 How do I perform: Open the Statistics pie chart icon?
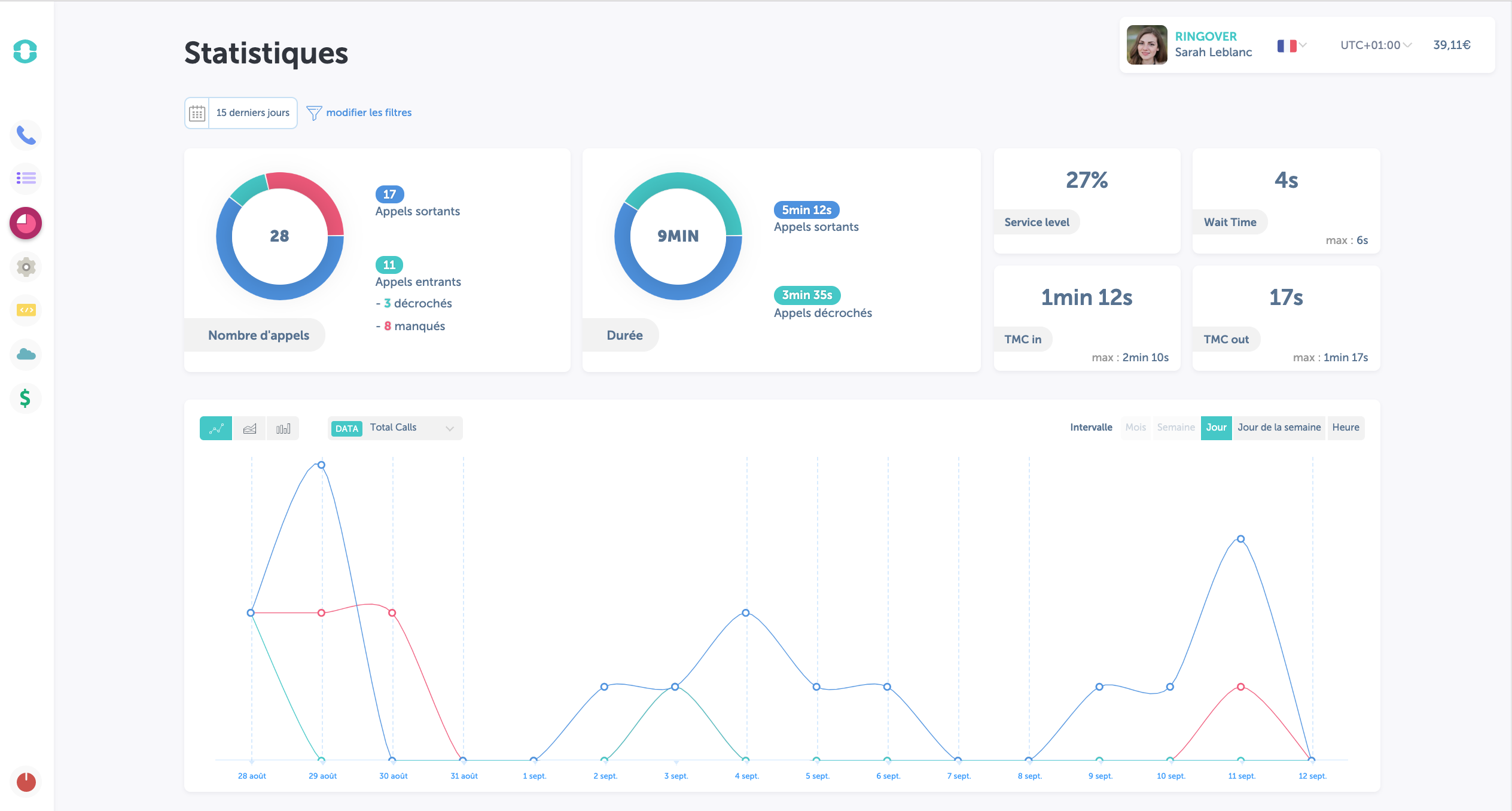25,222
